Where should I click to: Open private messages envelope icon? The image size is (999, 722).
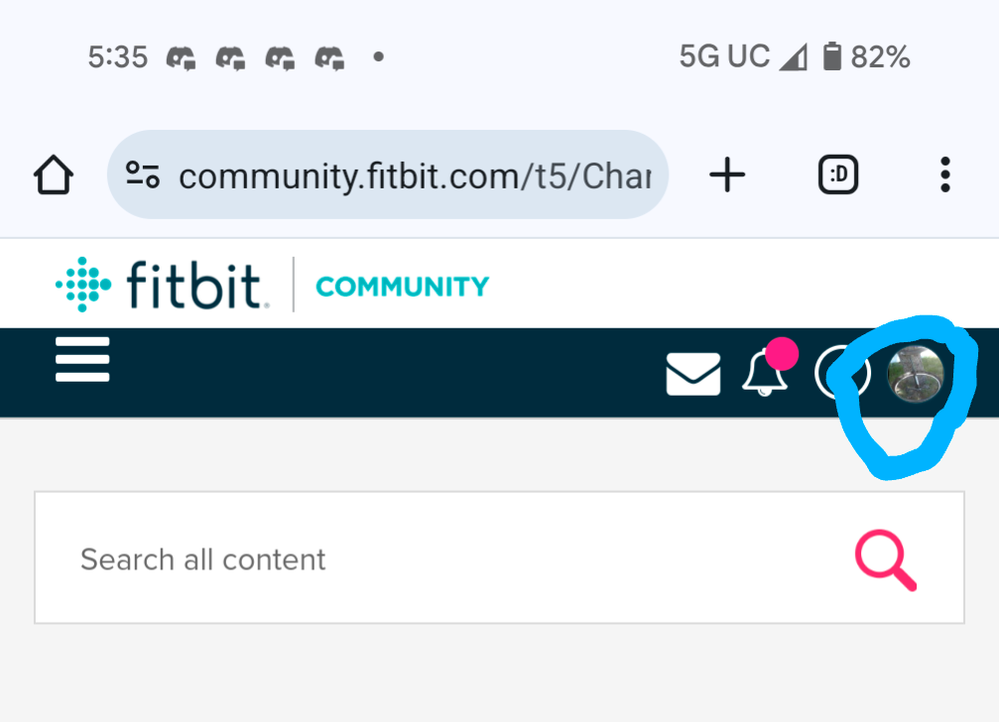pyautogui.click(x=693, y=374)
